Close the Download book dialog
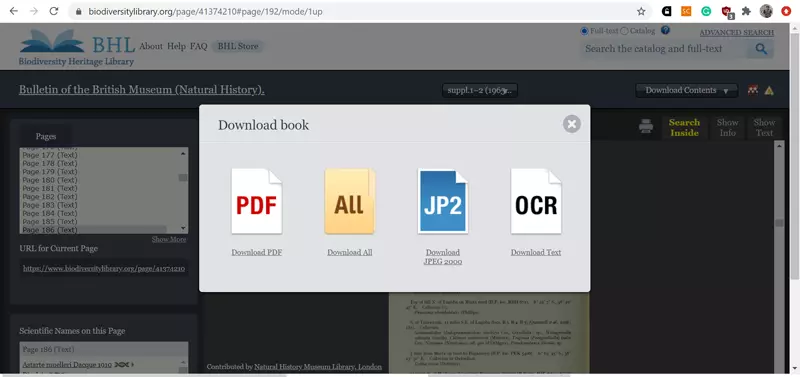Screen dimensions: 800x377 [x=571, y=124]
